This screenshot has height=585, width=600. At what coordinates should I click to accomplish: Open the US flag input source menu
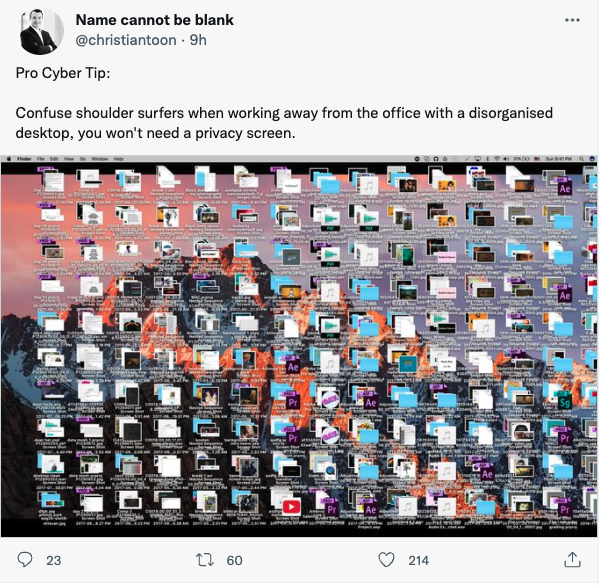pyautogui.click(x=537, y=159)
